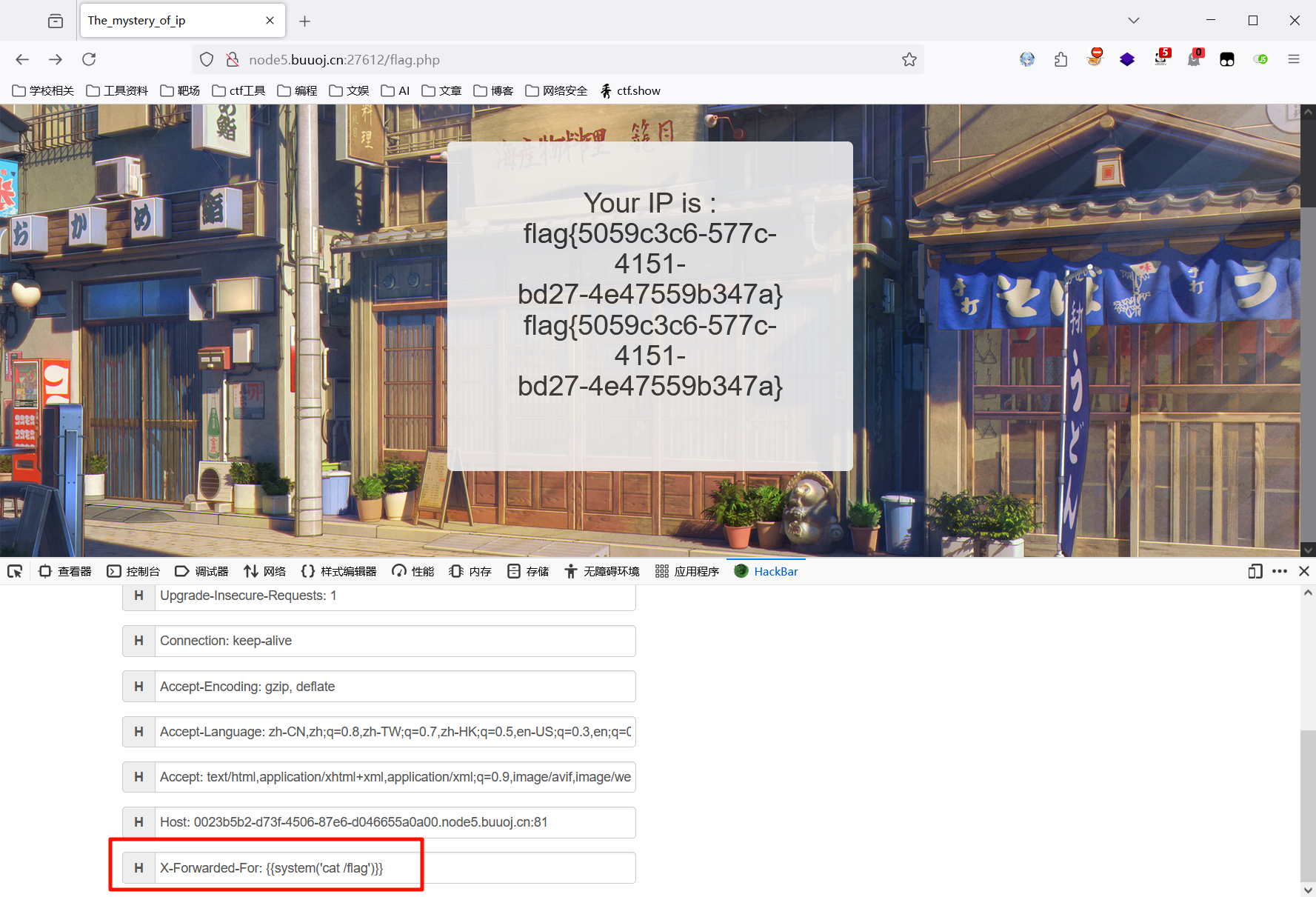This screenshot has height=897, width=1316.
Task: Close the developer tools panel
Action: point(1304,571)
